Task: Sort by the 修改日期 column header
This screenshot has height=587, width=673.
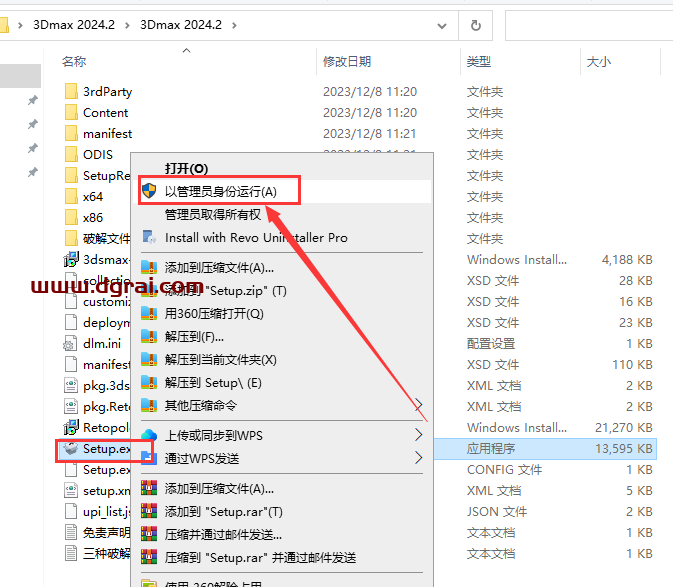Action: pyautogui.click(x=347, y=61)
